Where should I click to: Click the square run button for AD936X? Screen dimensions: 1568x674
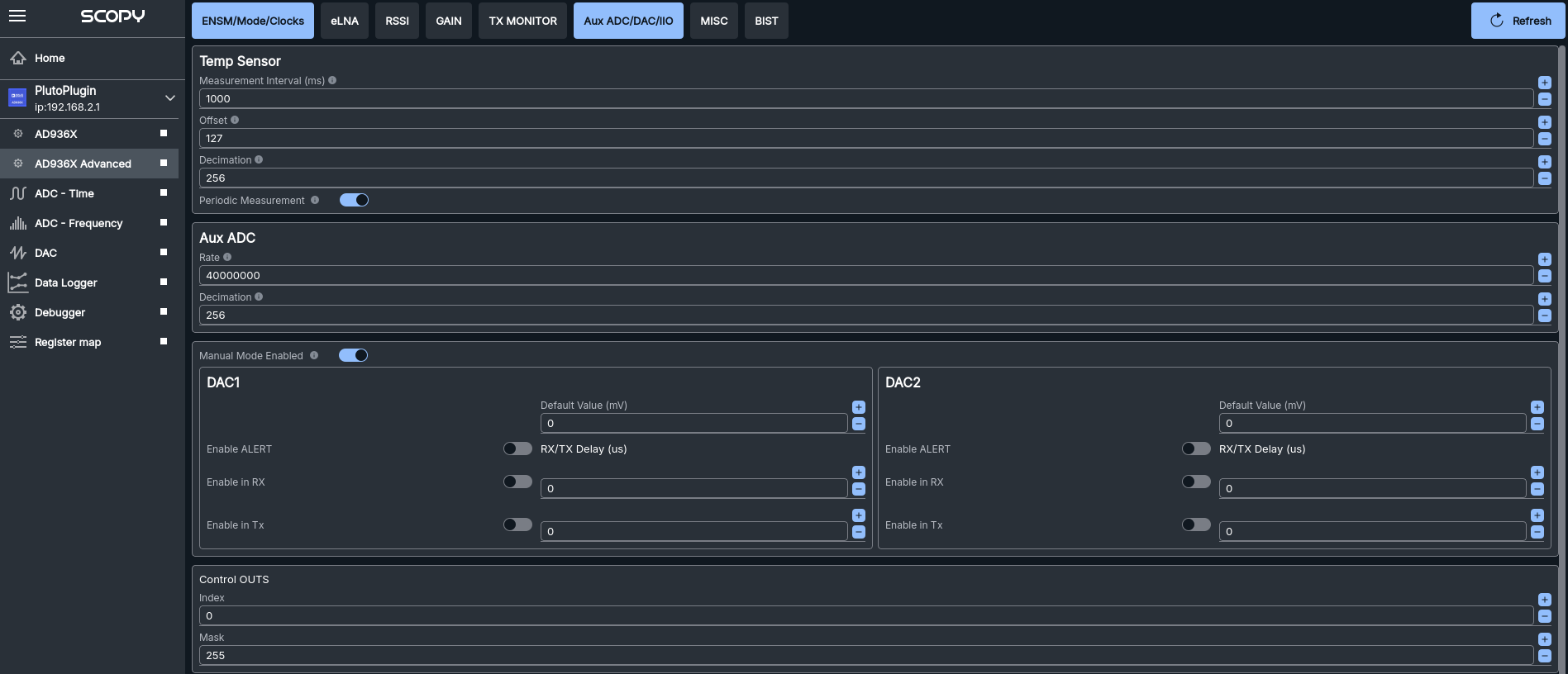164,133
